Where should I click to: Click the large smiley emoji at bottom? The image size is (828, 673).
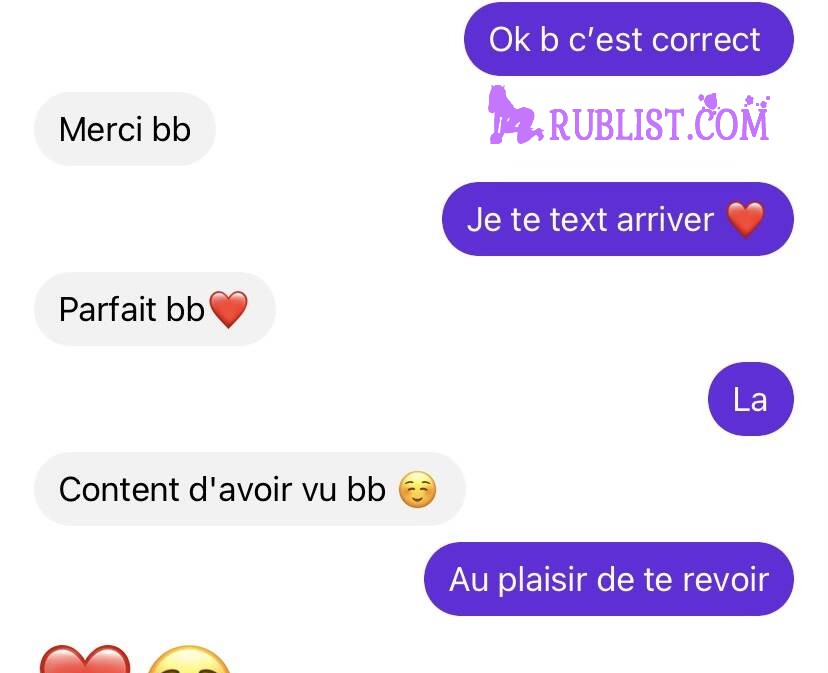click(x=189, y=660)
